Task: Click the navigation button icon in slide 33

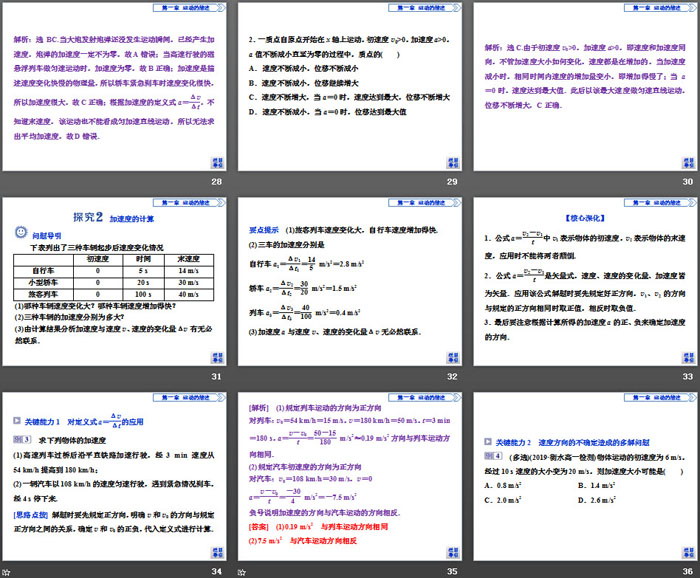Action: click(x=688, y=358)
